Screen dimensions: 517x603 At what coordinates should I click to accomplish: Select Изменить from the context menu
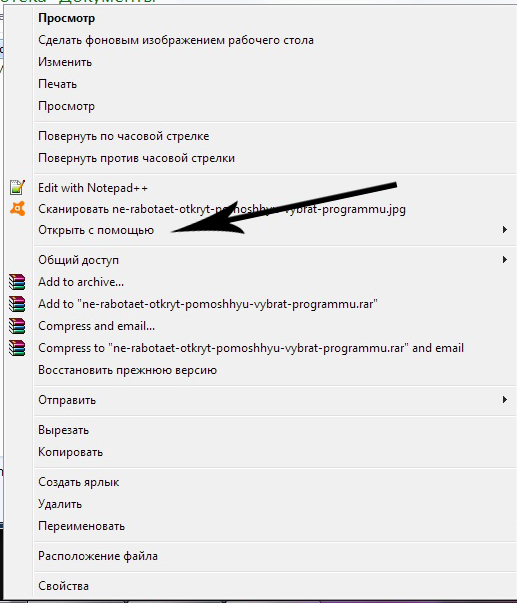click(x=65, y=62)
